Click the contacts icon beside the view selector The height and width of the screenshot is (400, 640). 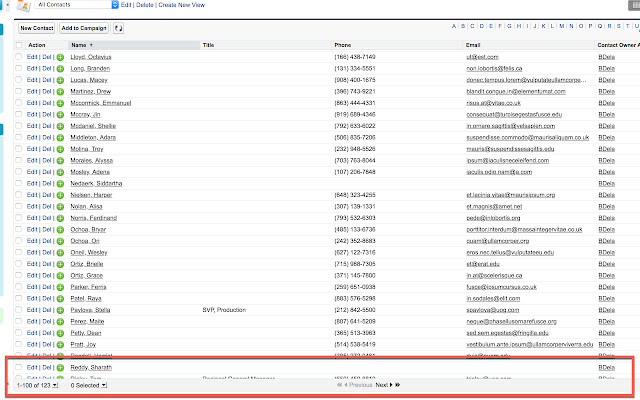(24, 6)
